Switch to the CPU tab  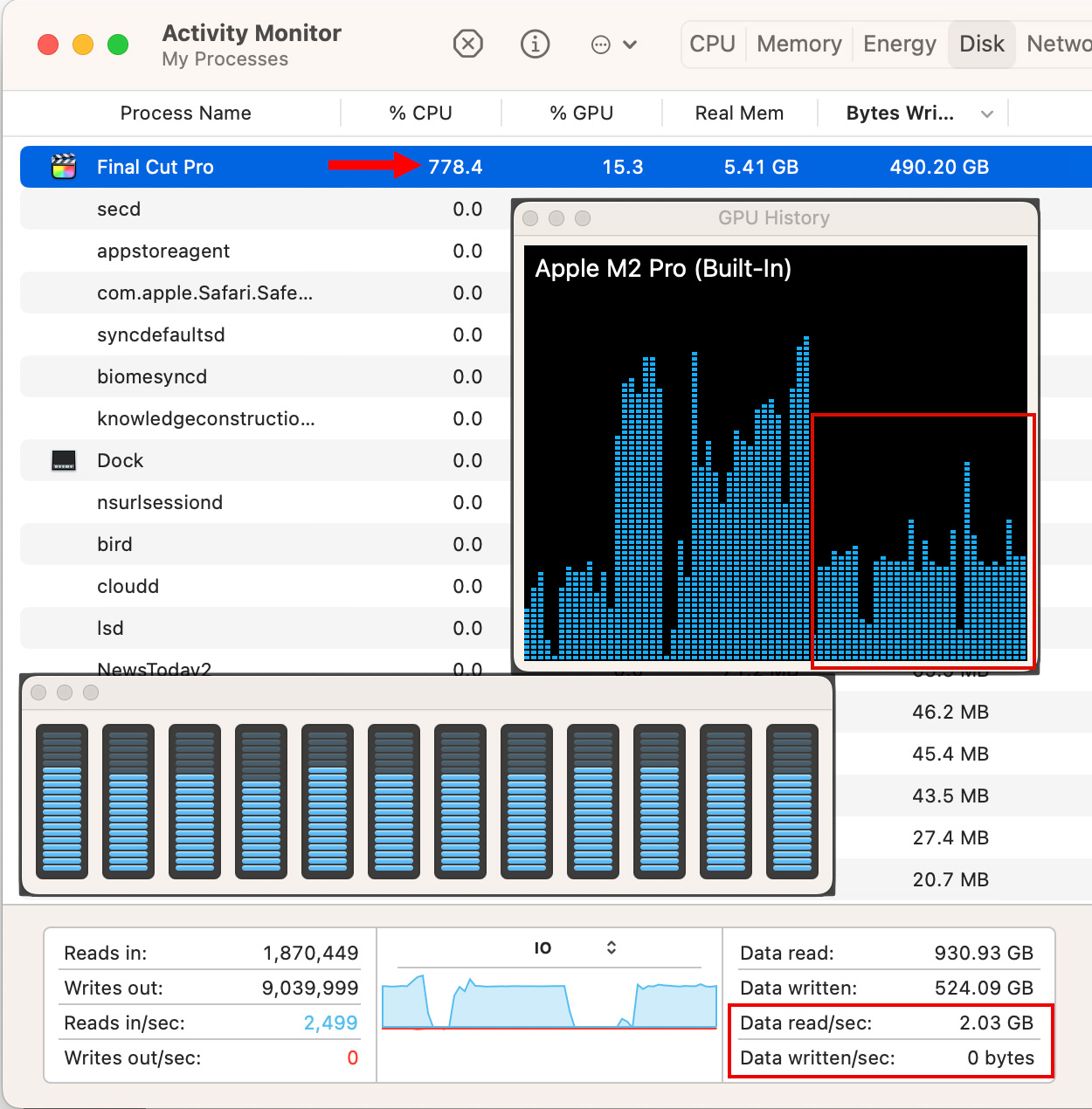point(713,44)
